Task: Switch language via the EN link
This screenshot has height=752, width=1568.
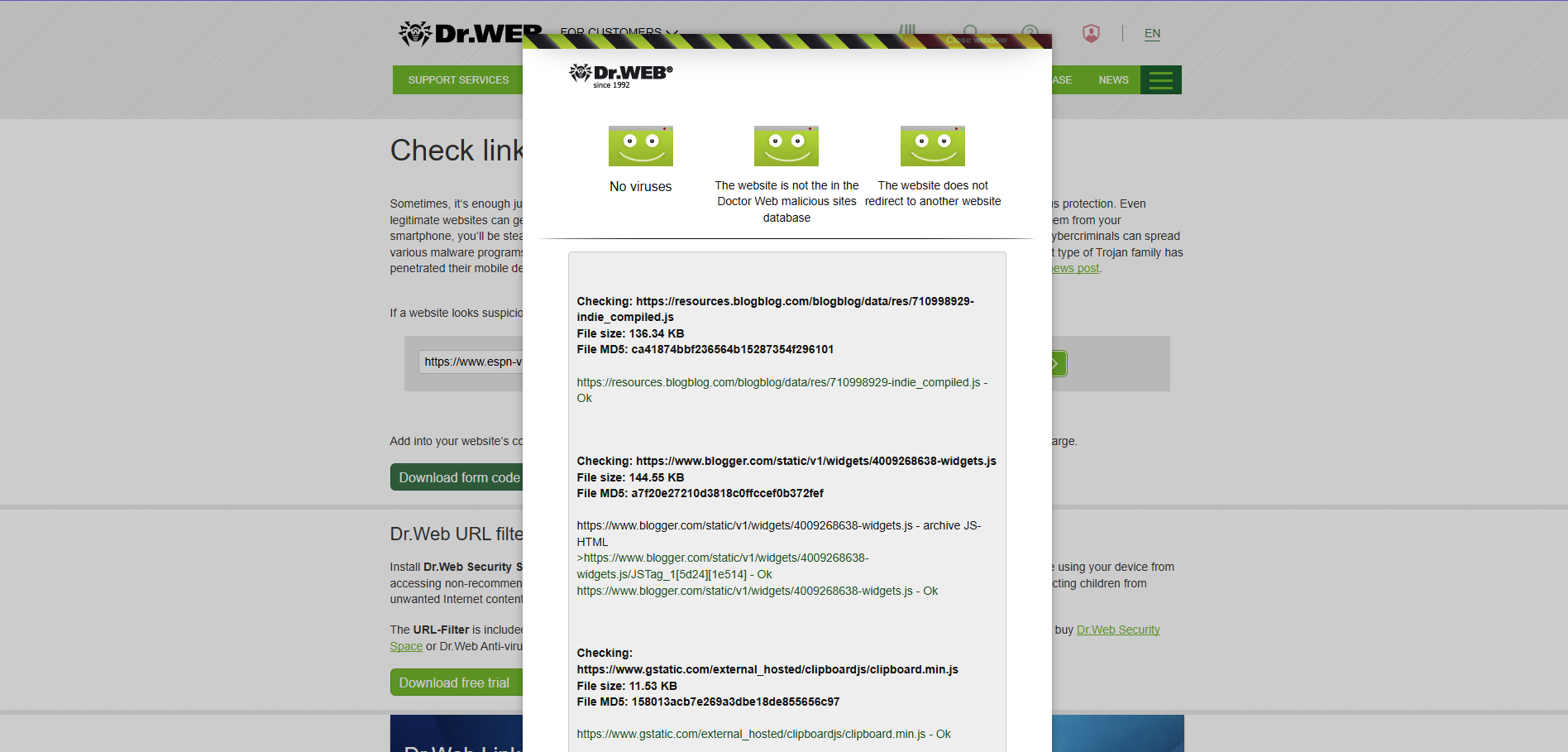Action: pyautogui.click(x=1152, y=33)
